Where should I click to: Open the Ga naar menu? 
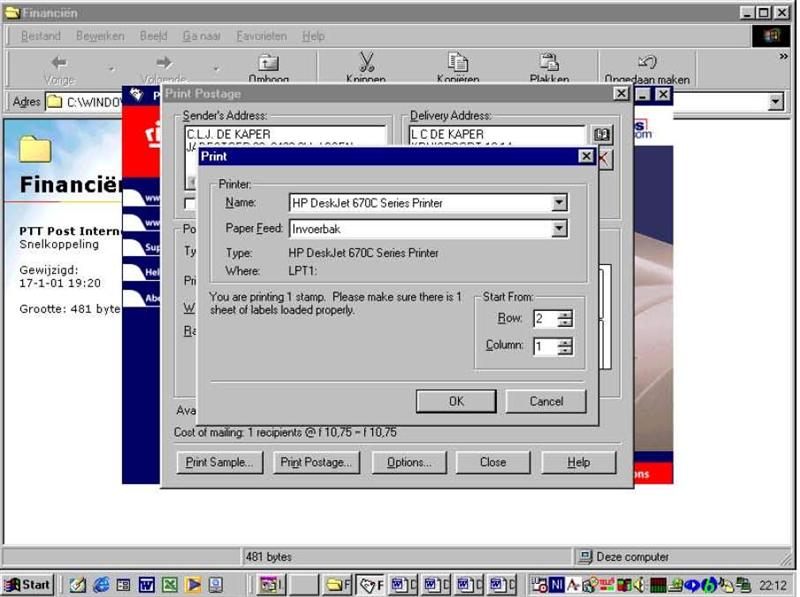tap(202, 36)
